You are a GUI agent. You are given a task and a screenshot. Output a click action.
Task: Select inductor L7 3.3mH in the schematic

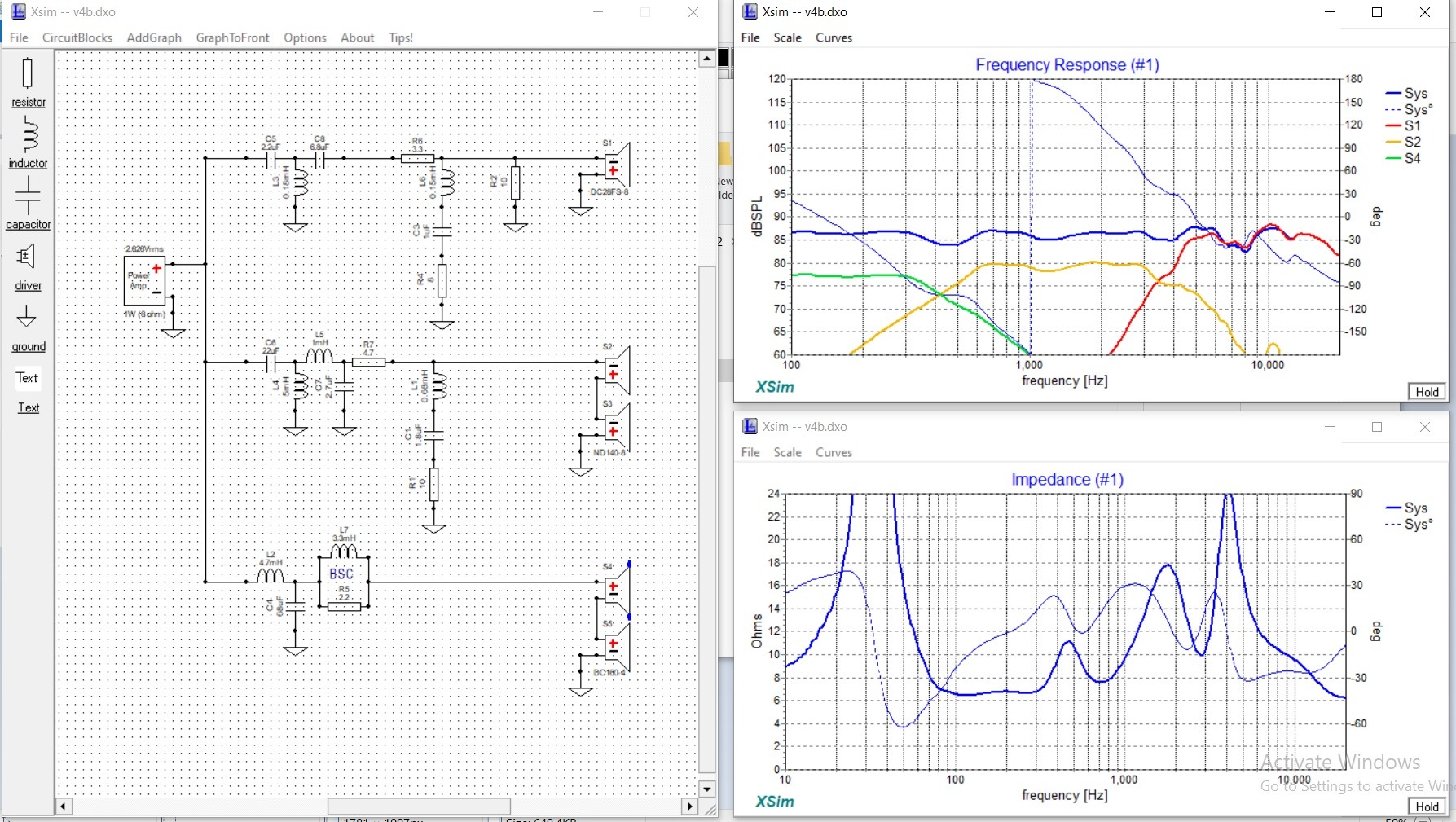pos(344,552)
